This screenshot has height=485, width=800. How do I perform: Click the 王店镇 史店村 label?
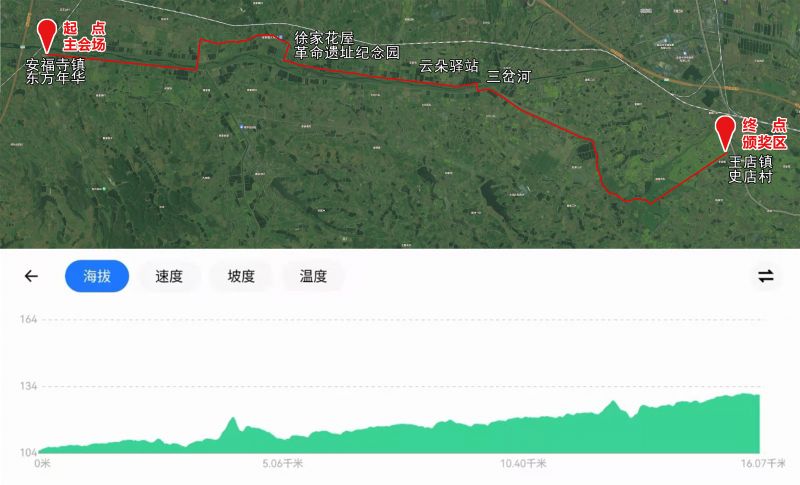click(750, 169)
